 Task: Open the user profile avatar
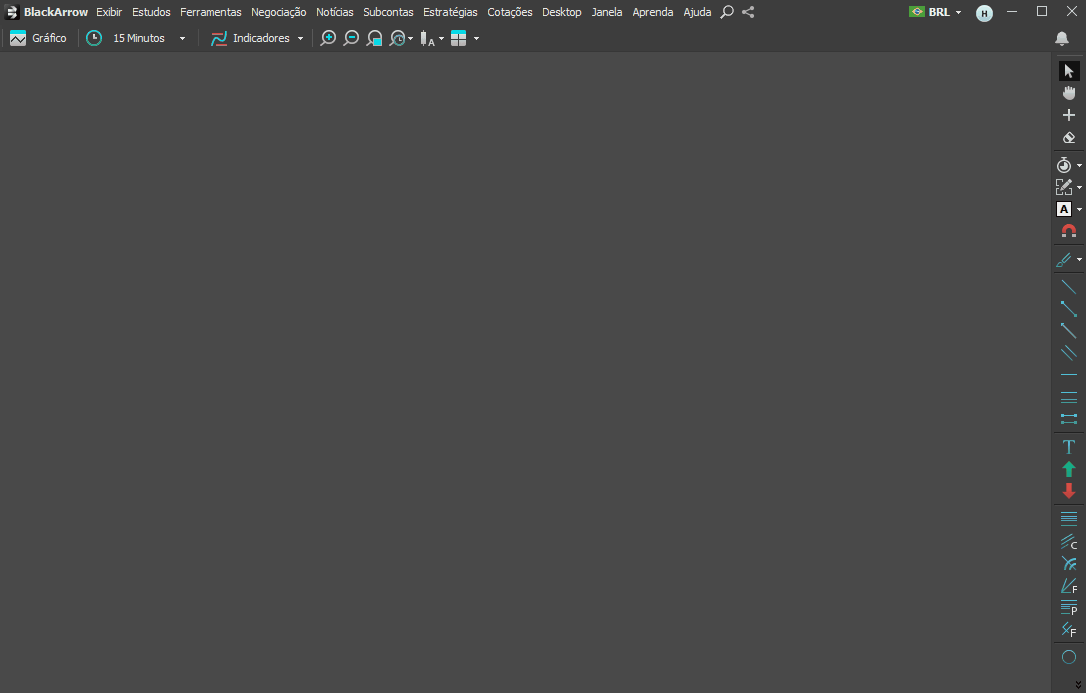pos(984,13)
